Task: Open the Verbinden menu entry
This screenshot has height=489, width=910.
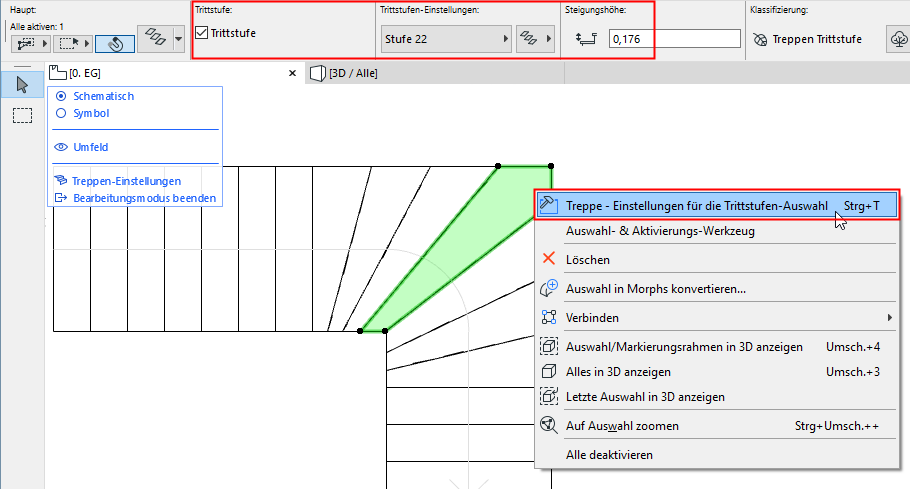Action: [x=717, y=317]
